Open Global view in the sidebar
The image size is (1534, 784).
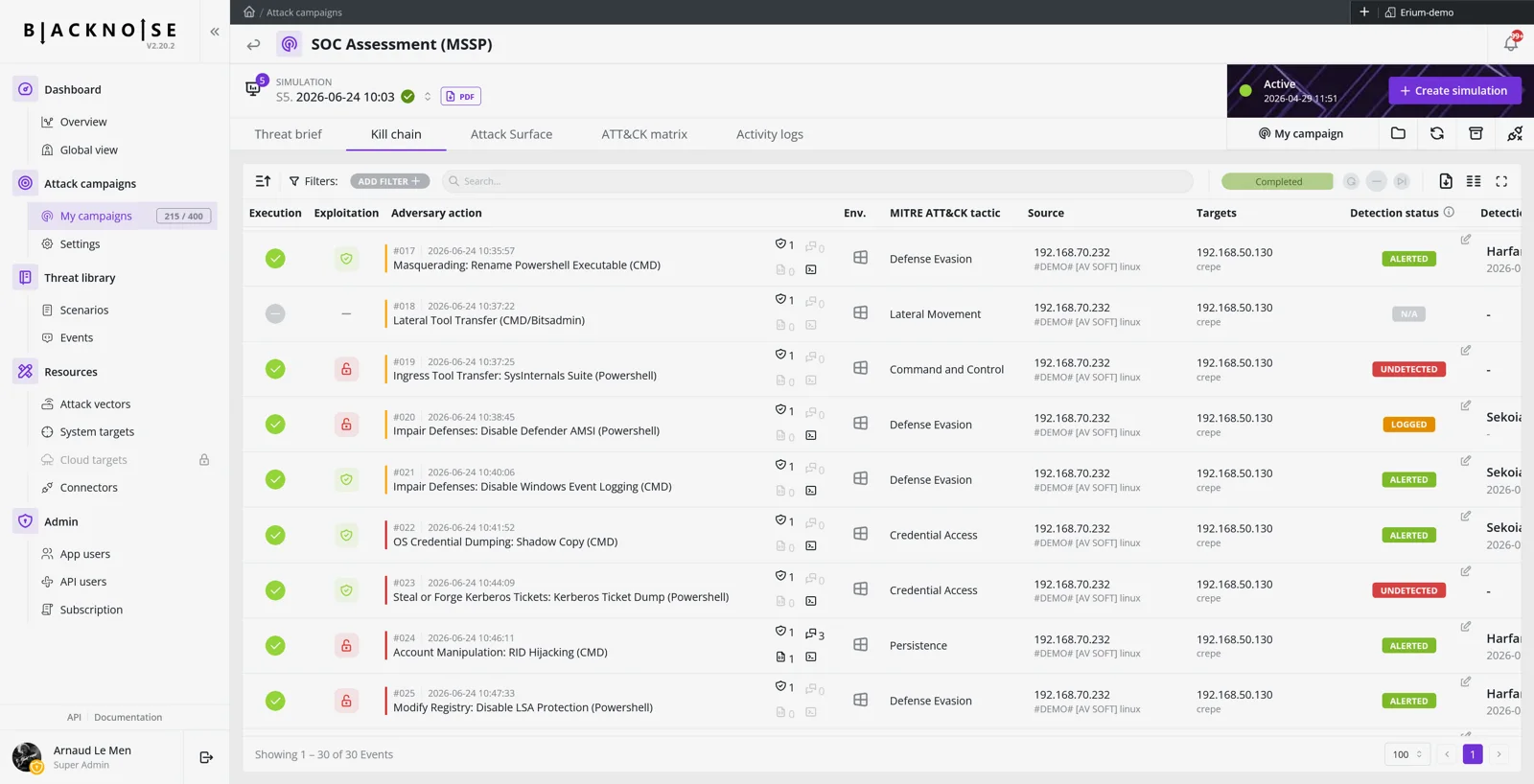coord(88,150)
